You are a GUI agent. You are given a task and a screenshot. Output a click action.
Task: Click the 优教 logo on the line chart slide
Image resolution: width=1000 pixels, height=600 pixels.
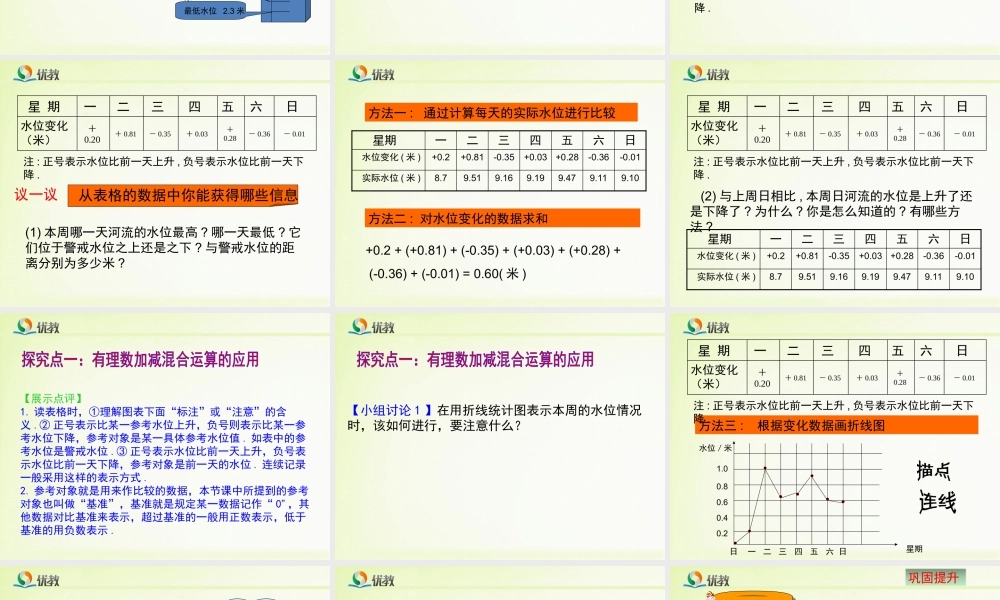pos(708,325)
